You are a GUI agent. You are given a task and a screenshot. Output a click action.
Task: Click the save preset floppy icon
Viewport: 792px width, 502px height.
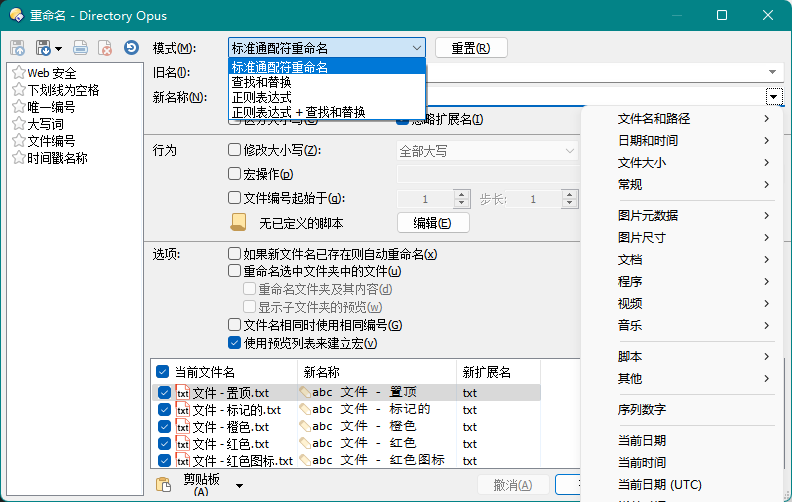coord(18,48)
